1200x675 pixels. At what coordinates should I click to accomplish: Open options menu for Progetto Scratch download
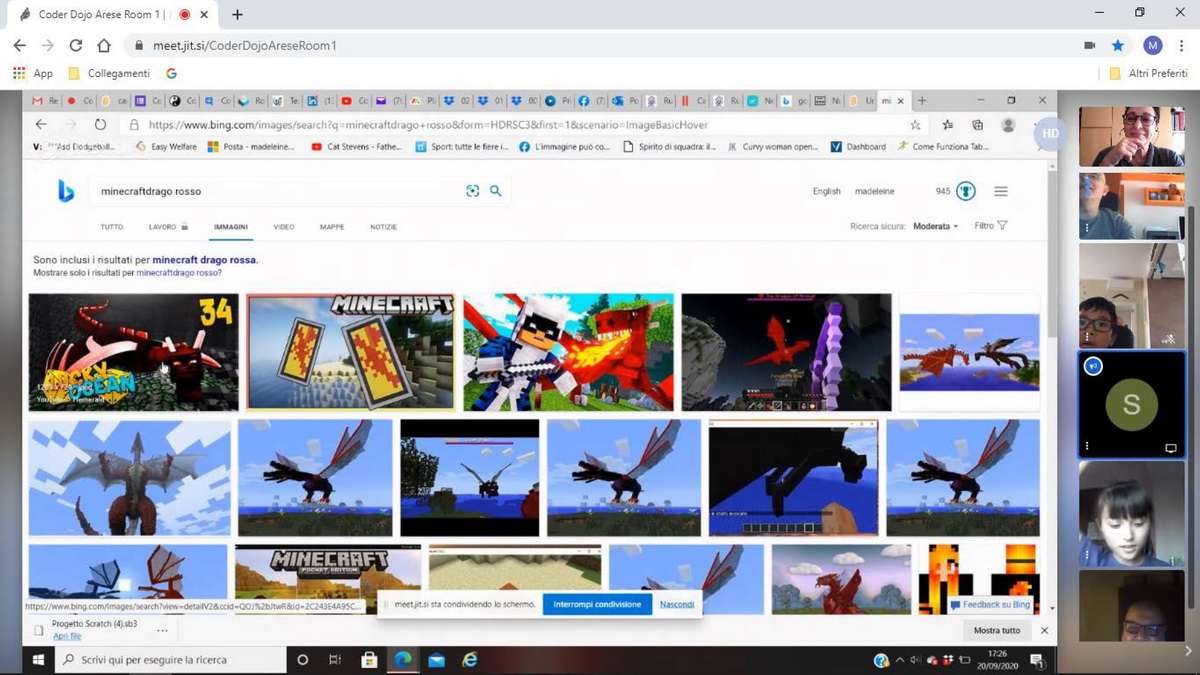pyautogui.click(x=162, y=631)
